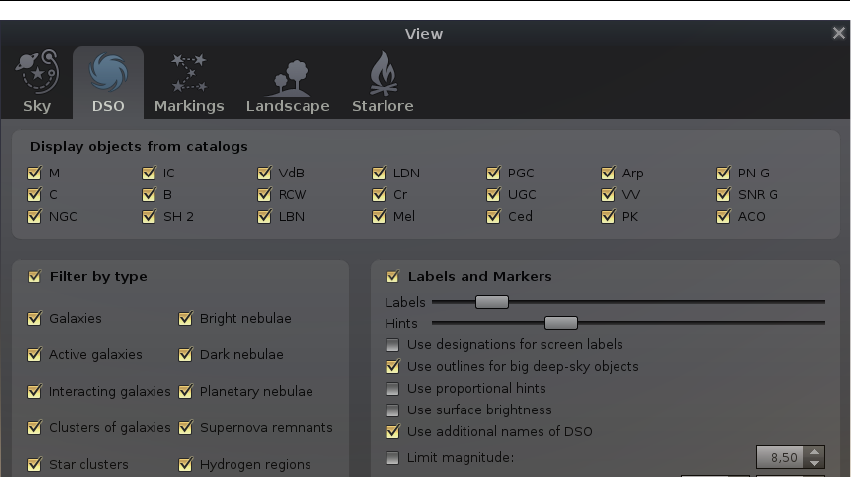Enable the Limit magnitude checkbox

click(392, 458)
